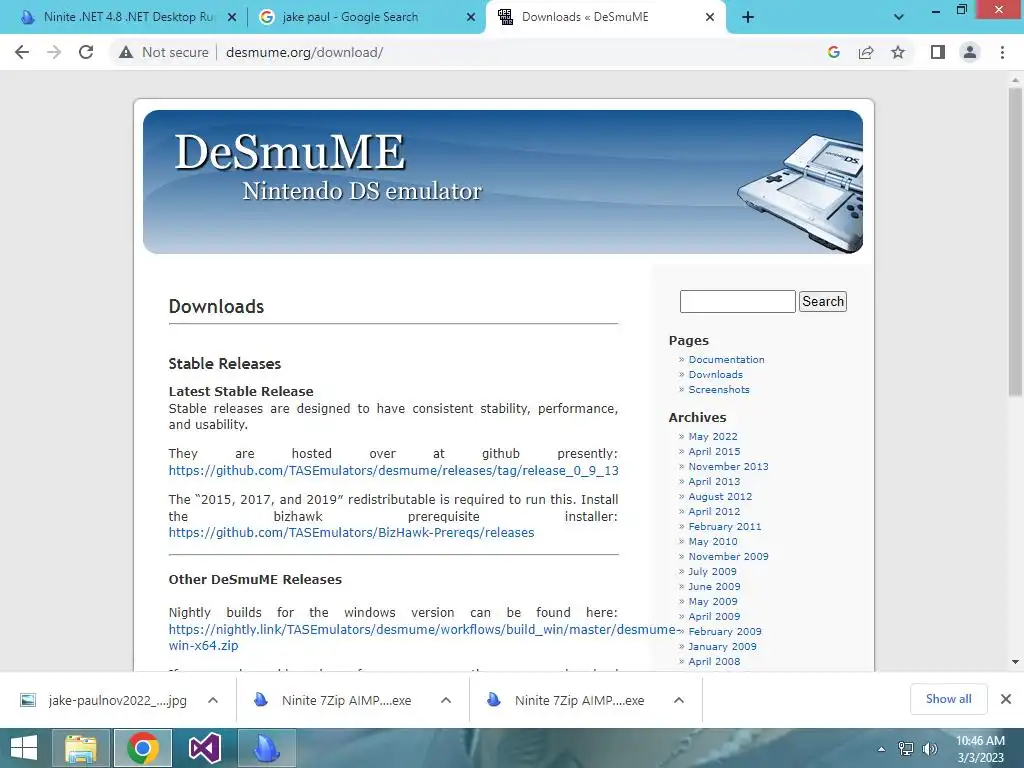Open the February 2009 archive

pos(724,632)
